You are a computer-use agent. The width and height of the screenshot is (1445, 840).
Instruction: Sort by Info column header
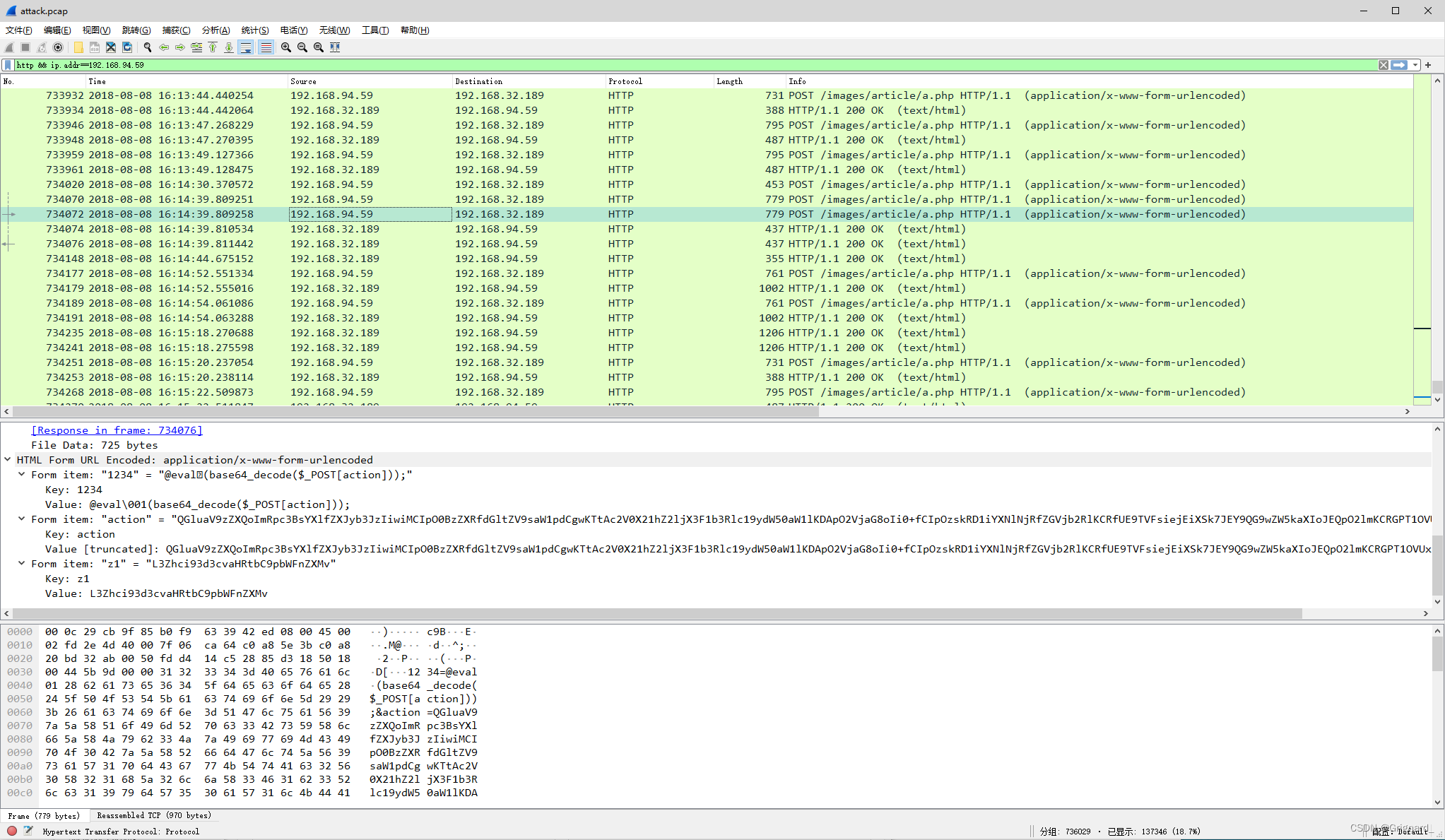pos(1099,81)
